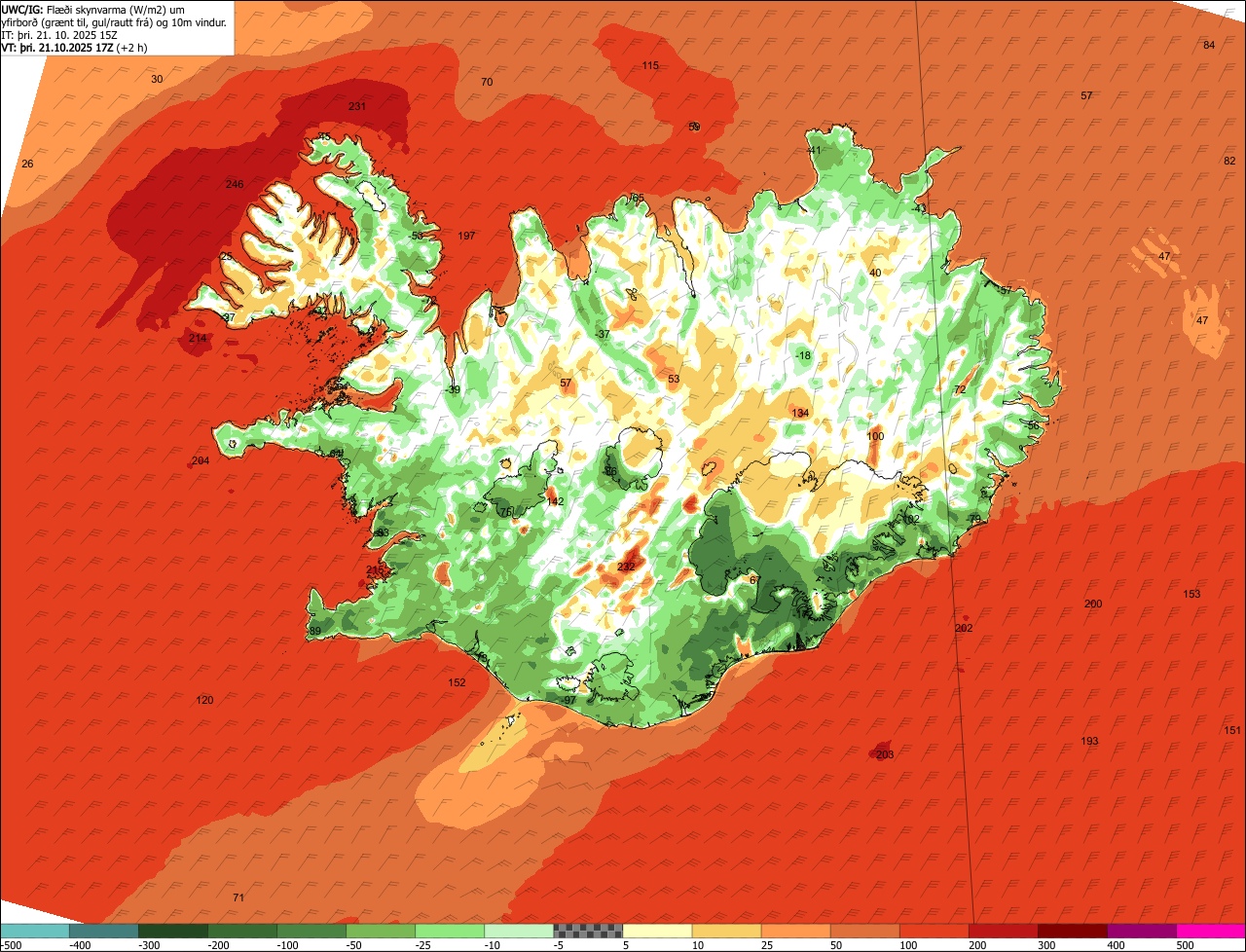Click the pale green swatch between -10 and -5

pyautogui.click(x=519, y=931)
